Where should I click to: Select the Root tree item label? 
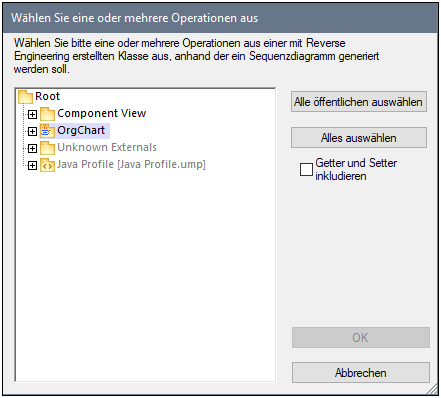tap(47, 96)
